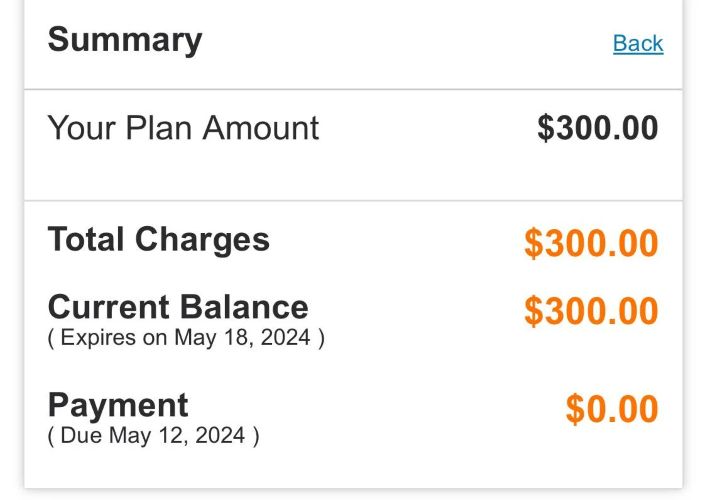
Task: Click the divider line above Total Charges
Action: (353, 201)
